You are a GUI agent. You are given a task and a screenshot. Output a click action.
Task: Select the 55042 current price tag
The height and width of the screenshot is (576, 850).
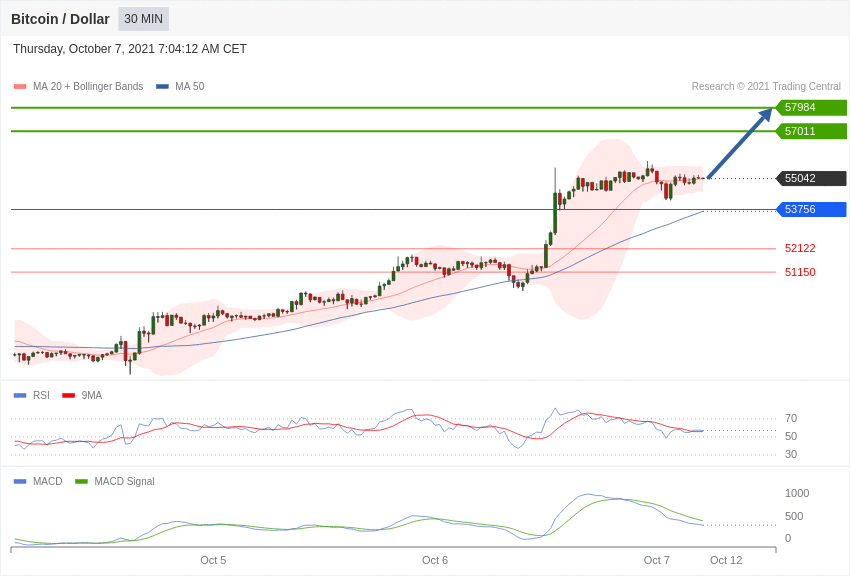pyautogui.click(x=811, y=178)
